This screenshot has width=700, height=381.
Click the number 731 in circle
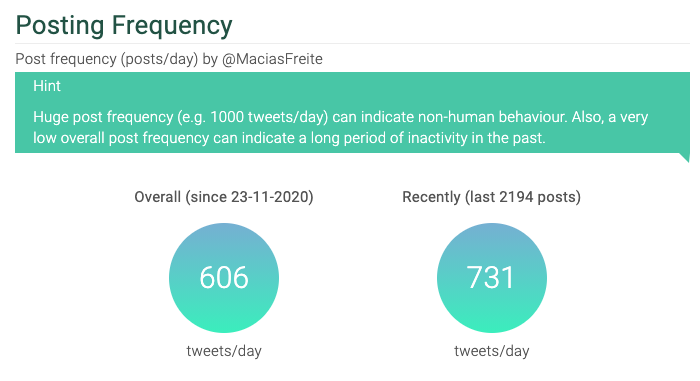[491, 277]
